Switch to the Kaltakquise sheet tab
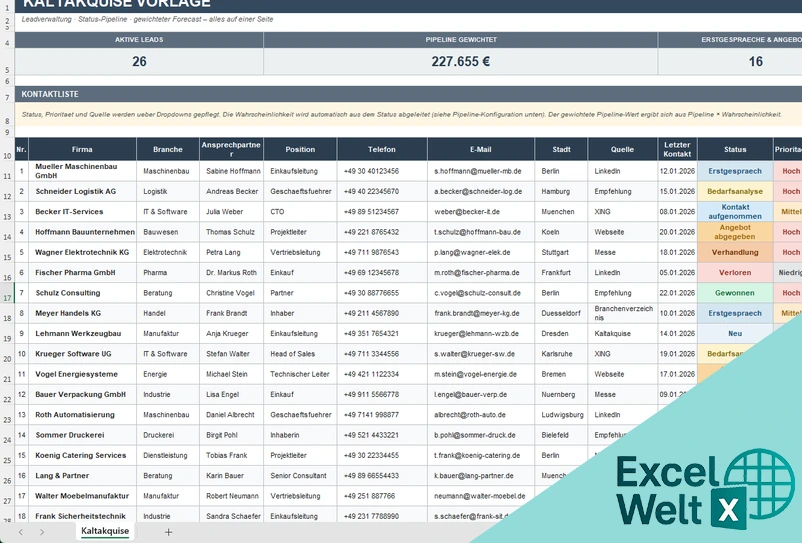The width and height of the screenshot is (802, 543). pos(105,531)
